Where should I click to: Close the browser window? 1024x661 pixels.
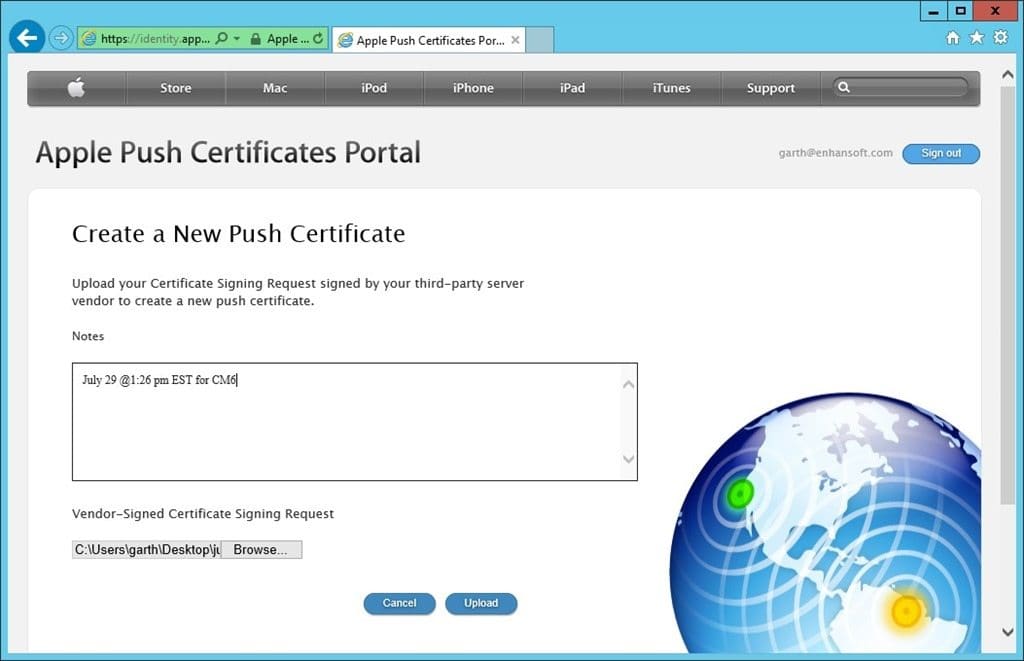point(995,11)
